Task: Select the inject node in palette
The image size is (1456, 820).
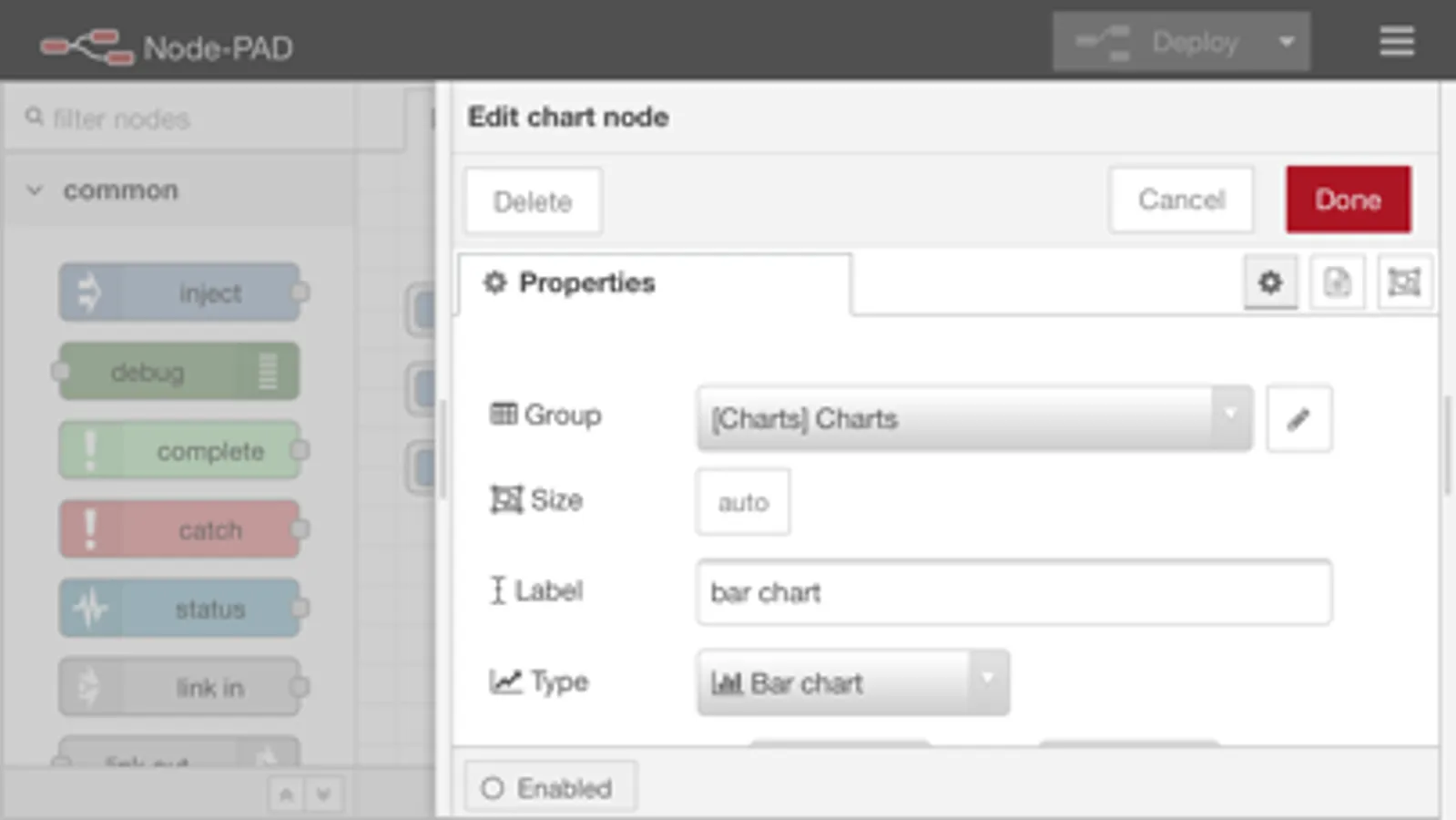Action: [x=179, y=293]
